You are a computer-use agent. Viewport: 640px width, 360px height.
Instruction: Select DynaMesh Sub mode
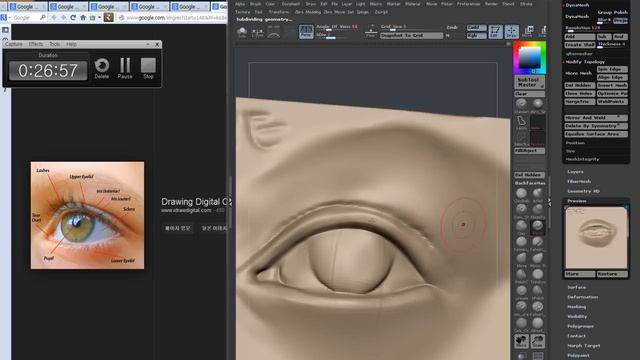pyautogui.click(x=604, y=36)
